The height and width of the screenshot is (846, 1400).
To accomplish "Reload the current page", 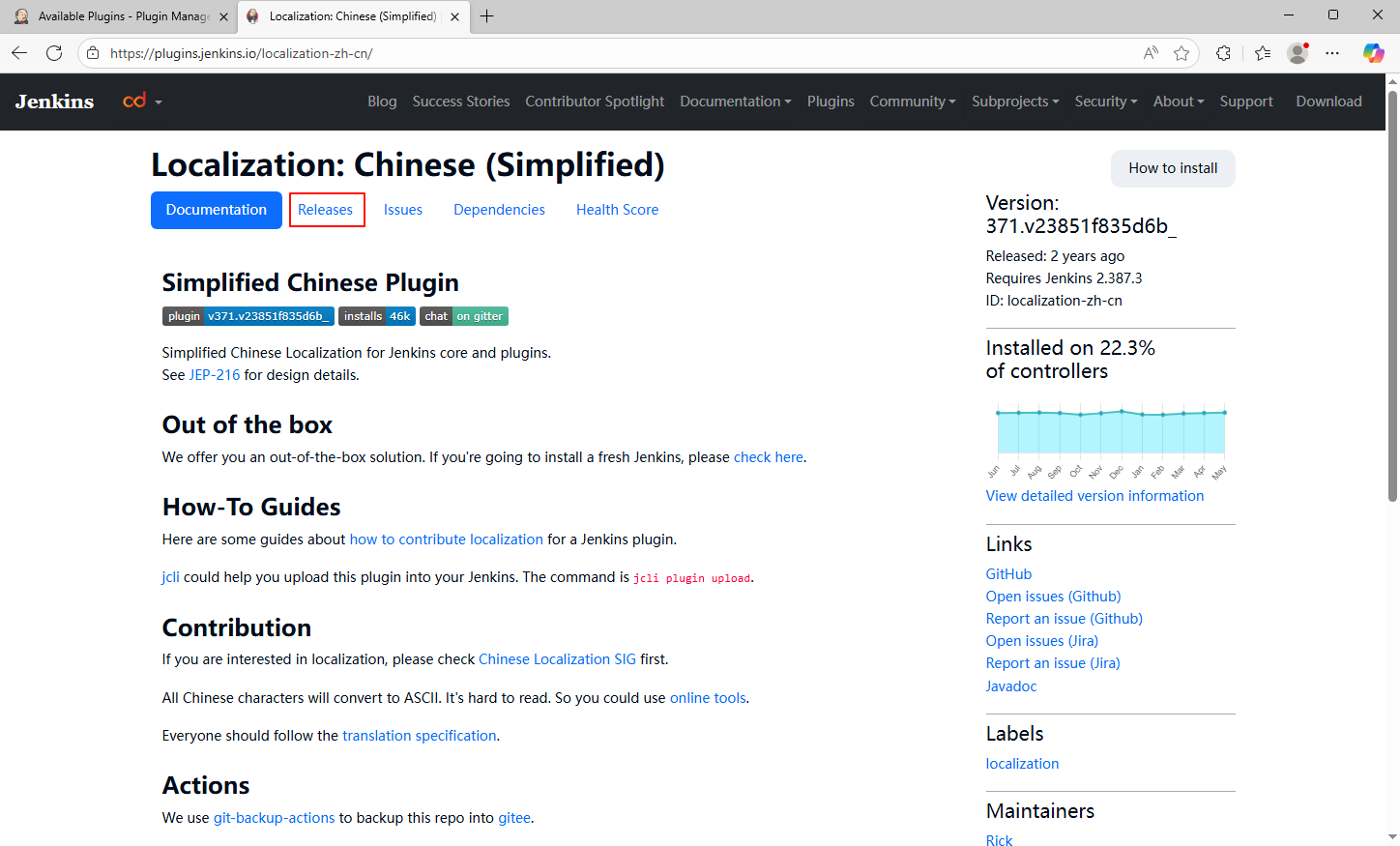I will (x=54, y=53).
